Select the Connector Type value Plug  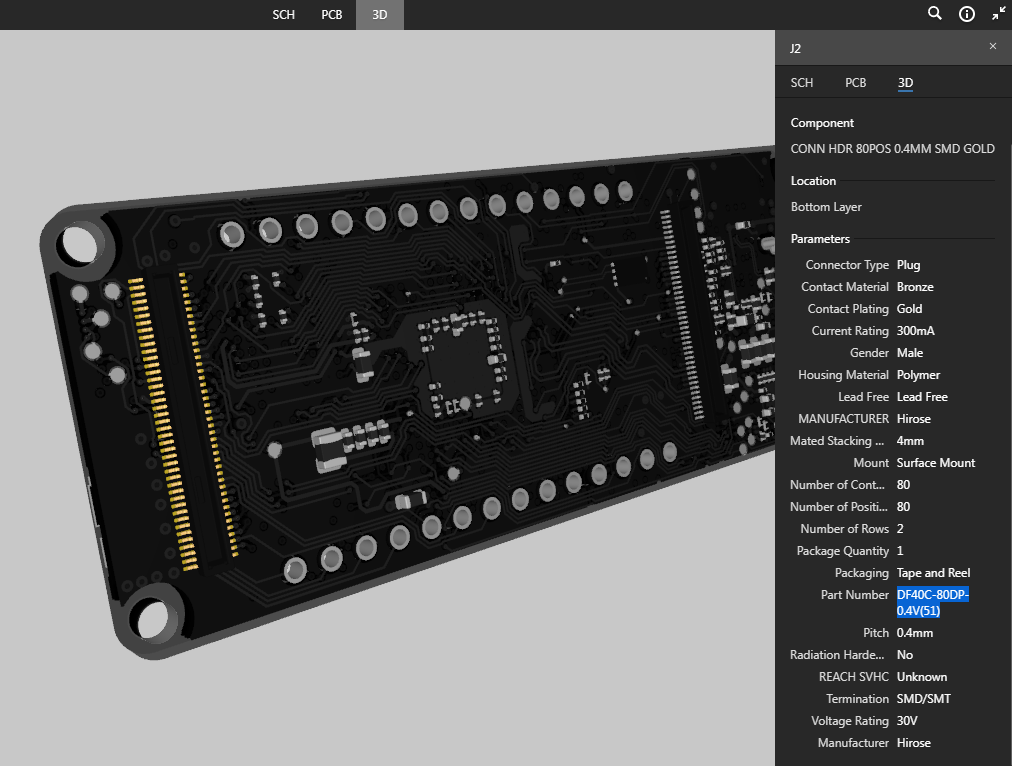(908, 265)
